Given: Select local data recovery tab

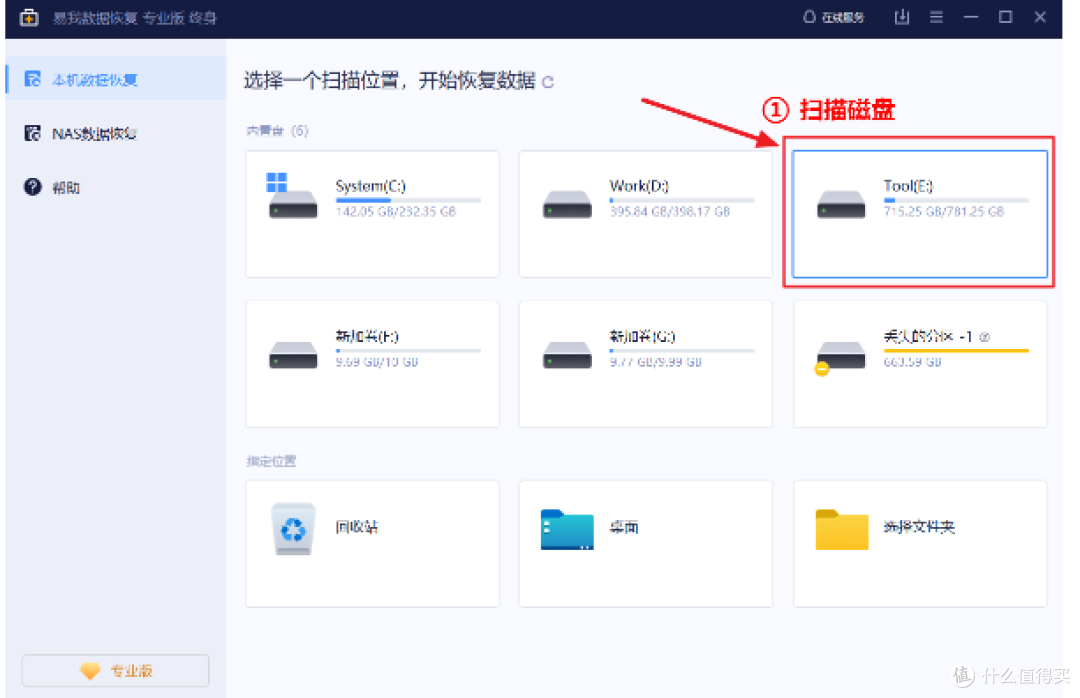Looking at the screenshot, I should [x=116, y=79].
